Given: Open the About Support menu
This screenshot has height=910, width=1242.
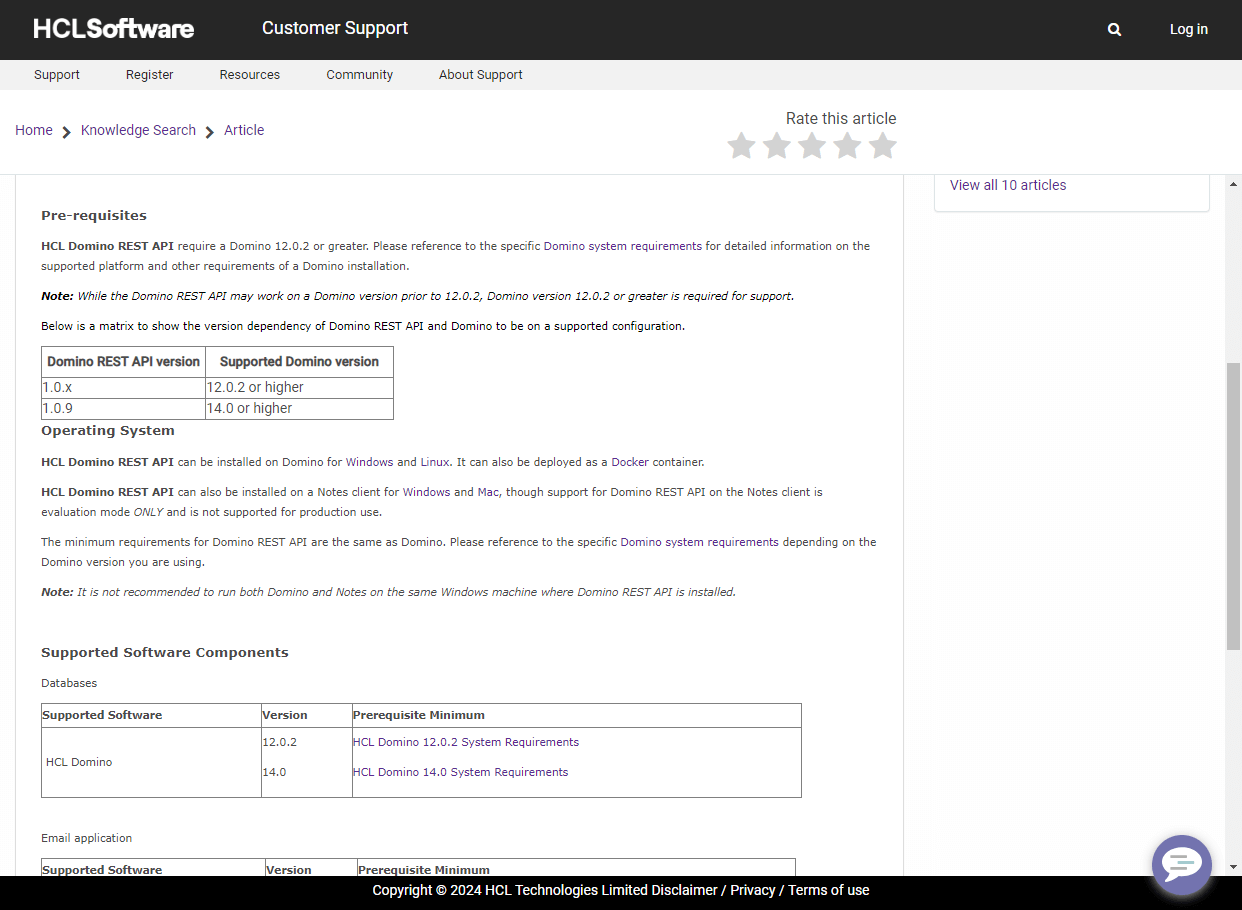Looking at the screenshot, I should tap(481, 75).
